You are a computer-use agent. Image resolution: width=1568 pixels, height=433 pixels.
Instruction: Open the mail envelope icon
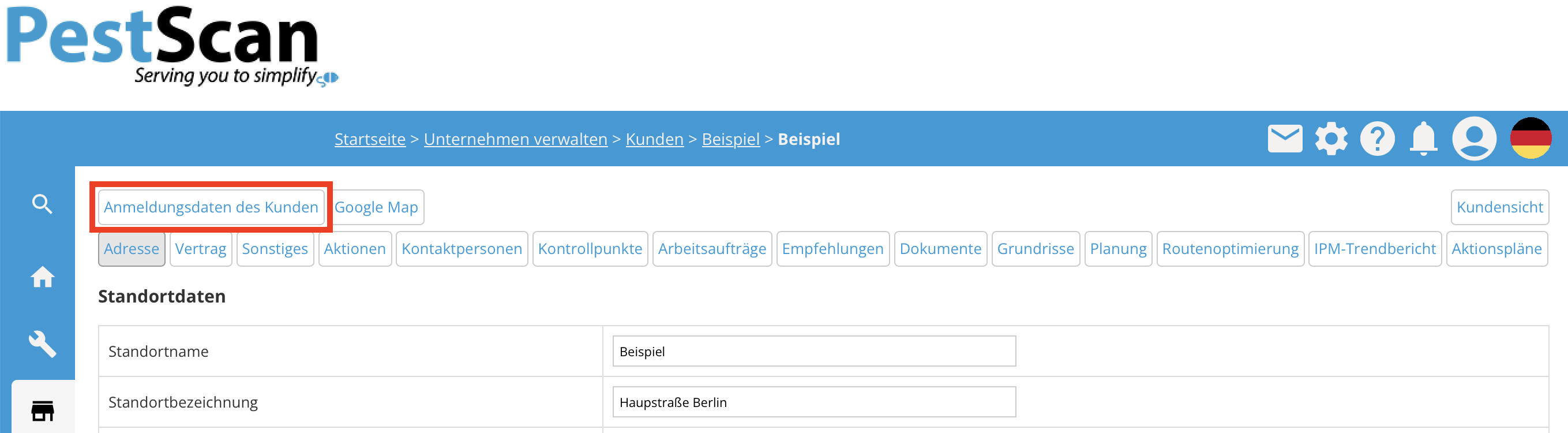[1284, 138]
